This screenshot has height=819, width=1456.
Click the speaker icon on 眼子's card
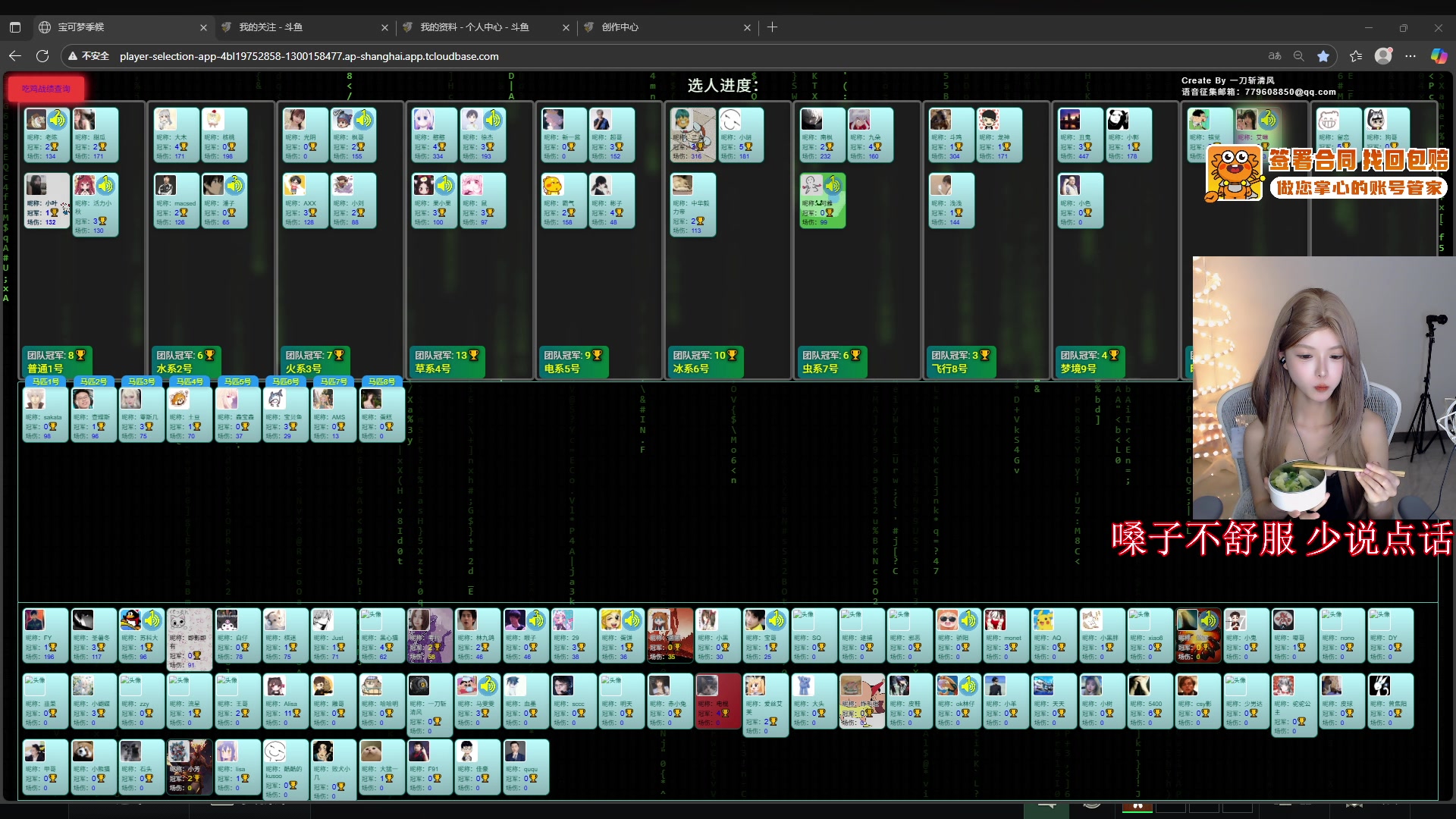coord(536,620)
